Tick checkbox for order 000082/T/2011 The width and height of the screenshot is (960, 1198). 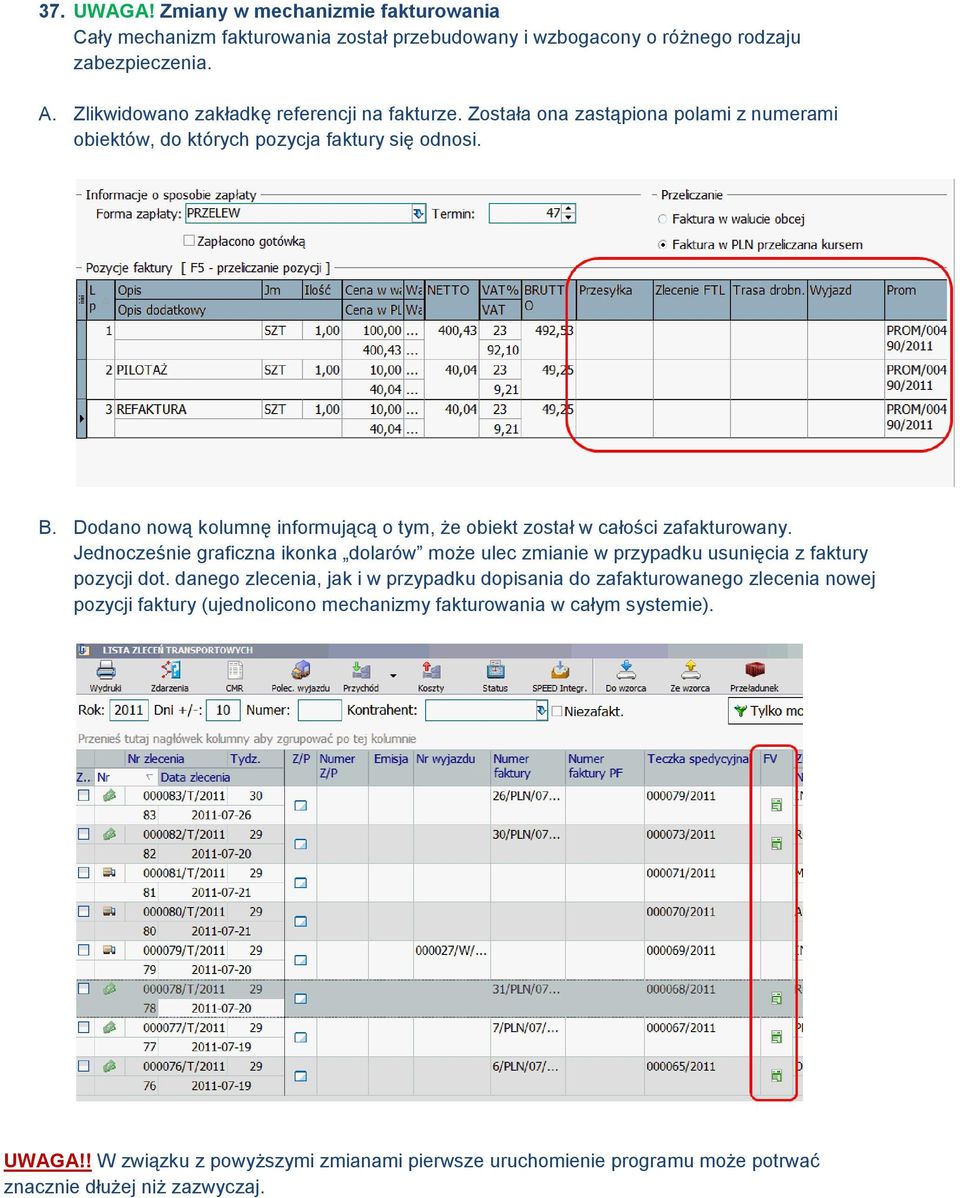click(x=83, y=834)
